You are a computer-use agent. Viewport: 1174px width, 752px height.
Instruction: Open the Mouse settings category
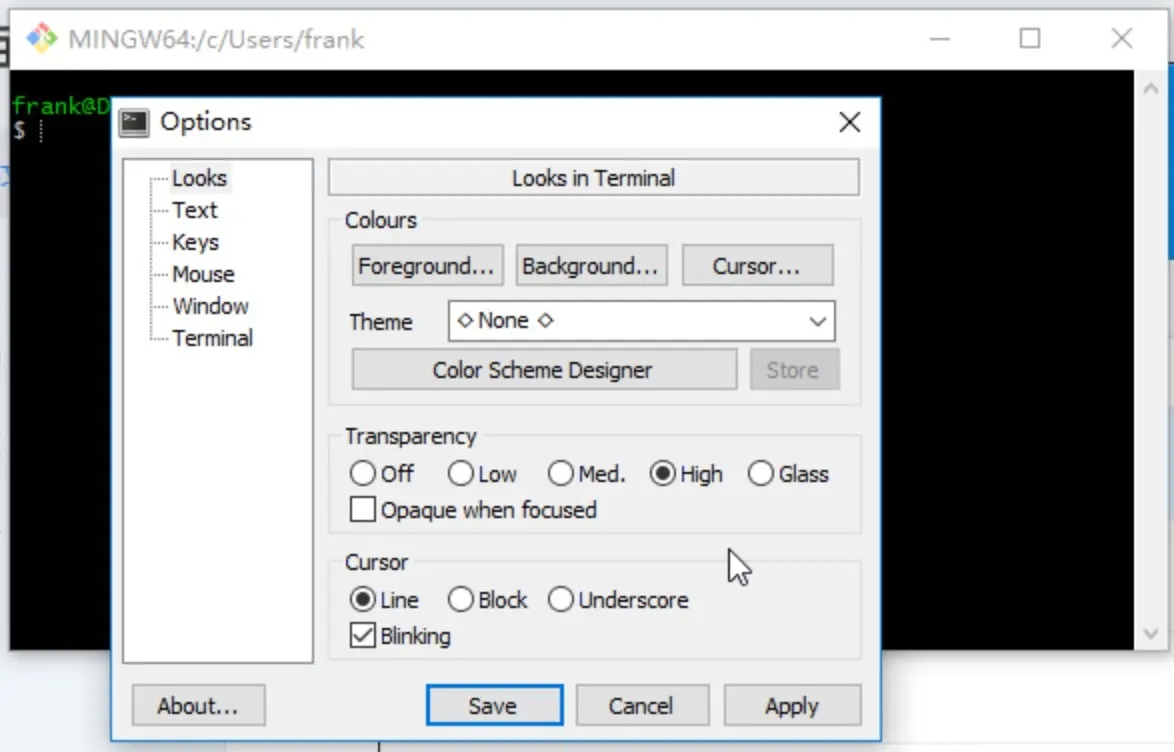tap(203, 274)
